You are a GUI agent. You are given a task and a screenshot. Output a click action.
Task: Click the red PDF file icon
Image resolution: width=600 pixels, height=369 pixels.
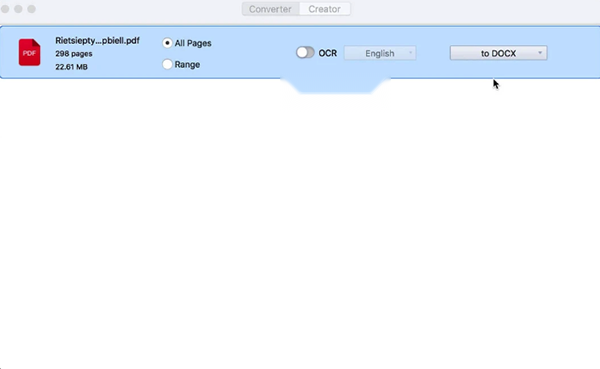click(29, 52)
